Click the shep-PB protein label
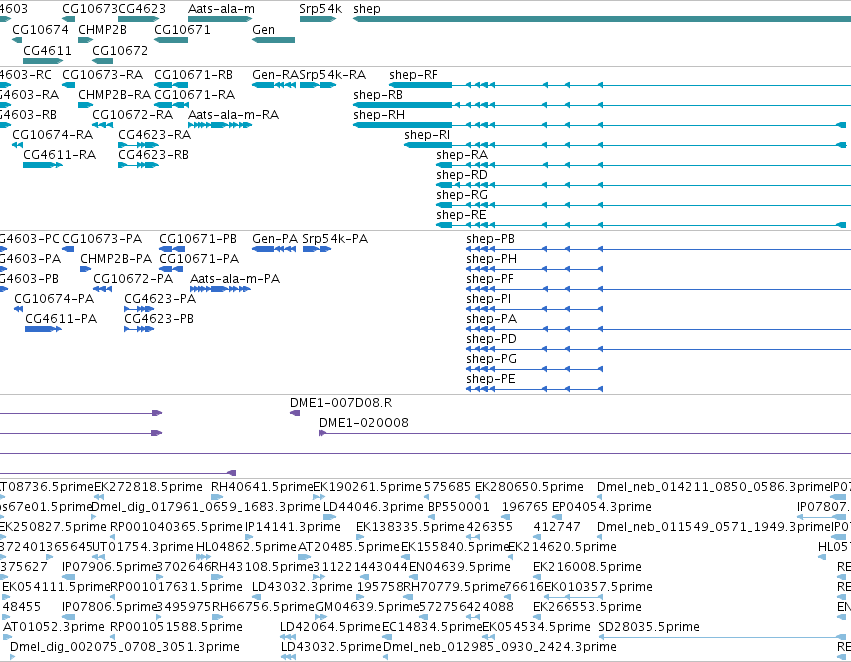The image size is (851, 662). click(491, 239)
